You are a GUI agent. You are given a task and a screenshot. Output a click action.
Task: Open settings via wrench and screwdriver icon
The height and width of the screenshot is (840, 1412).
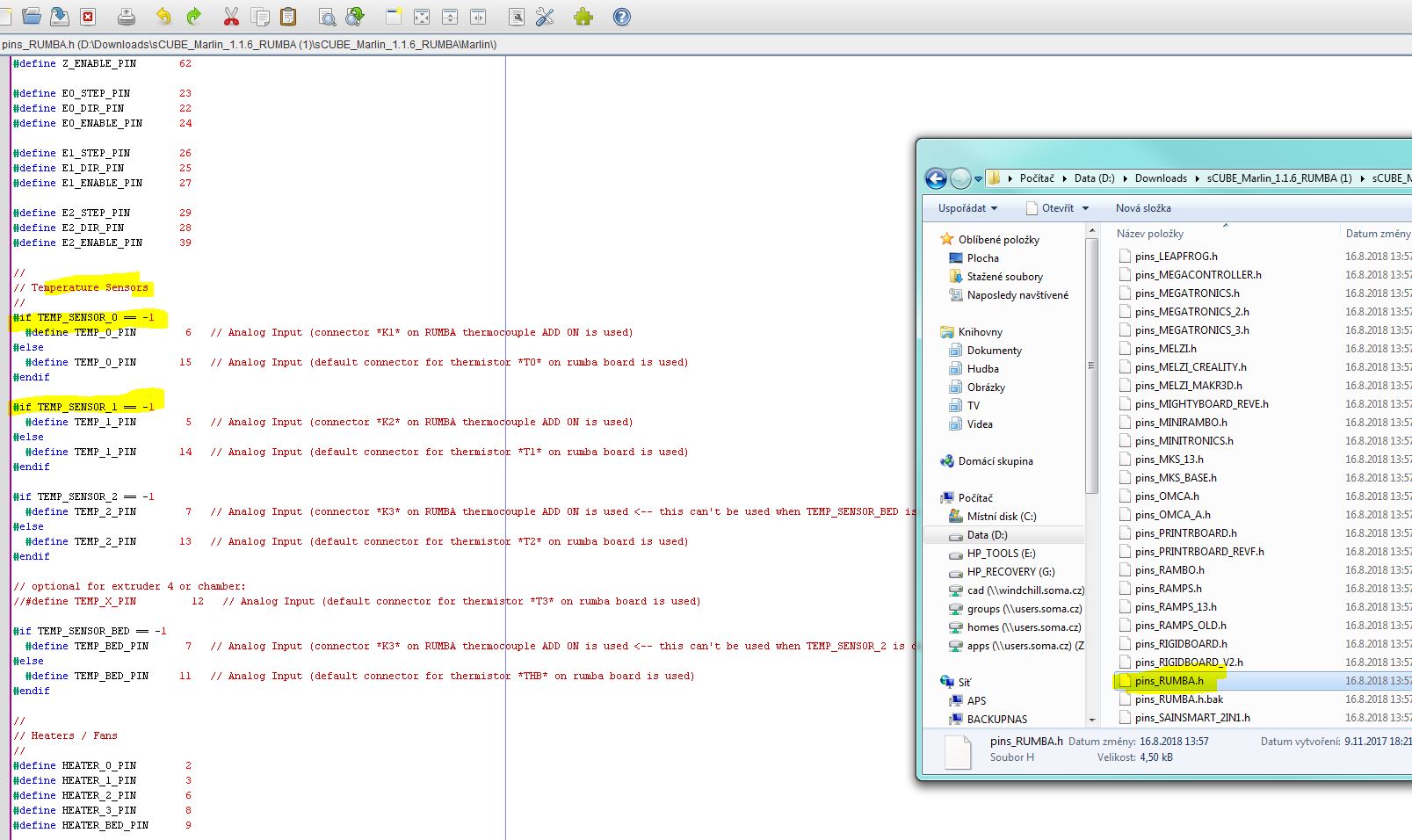point(545,16)
